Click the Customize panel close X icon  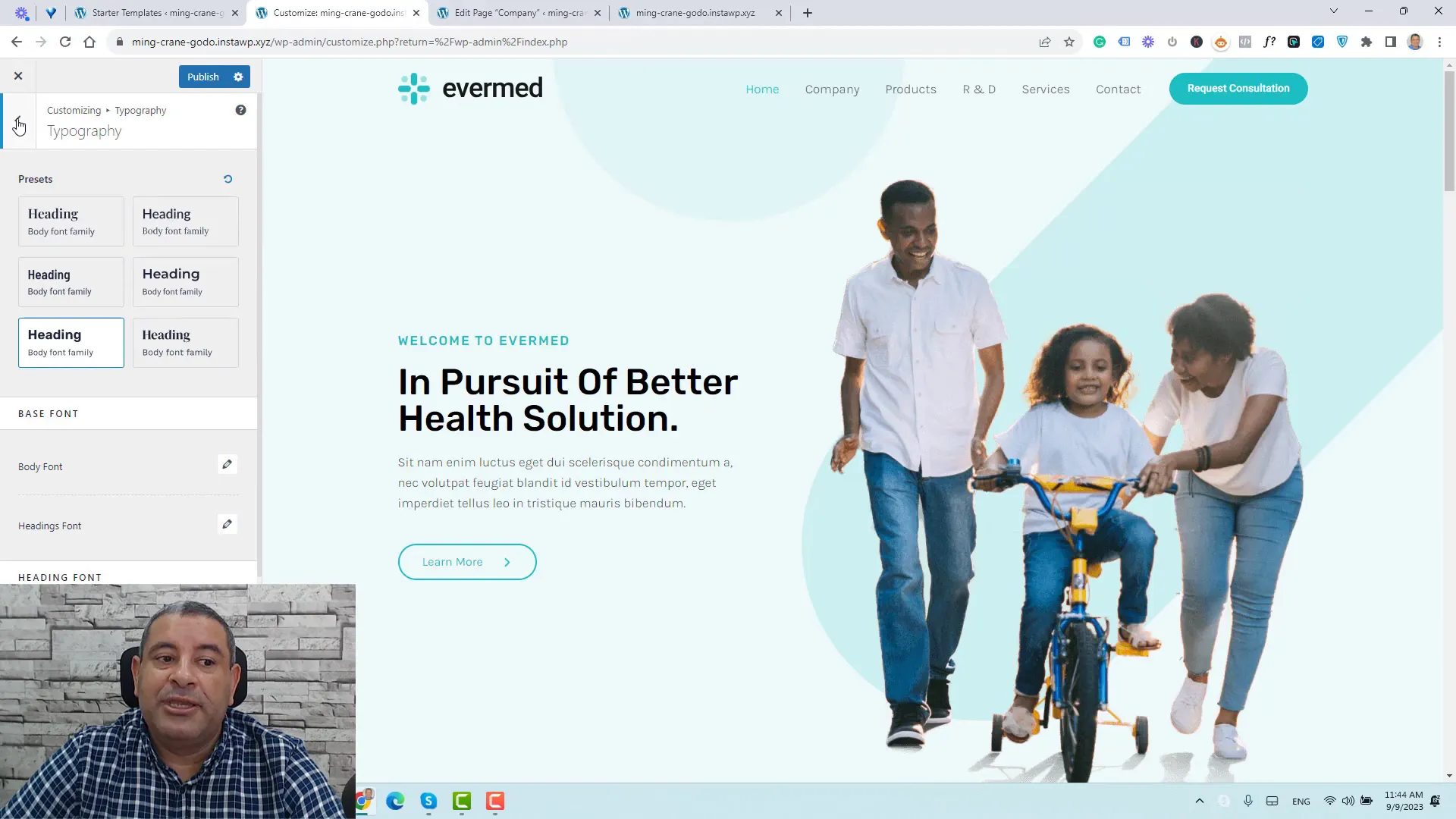[17, 76]
